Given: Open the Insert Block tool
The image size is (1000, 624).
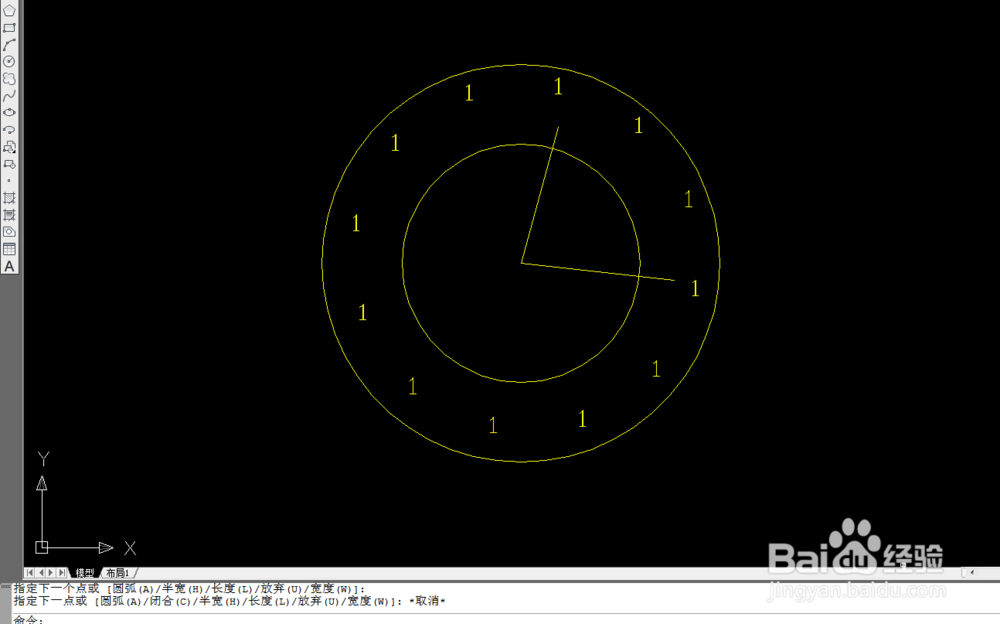Looking at the screenshot, I should click(9, 147).
